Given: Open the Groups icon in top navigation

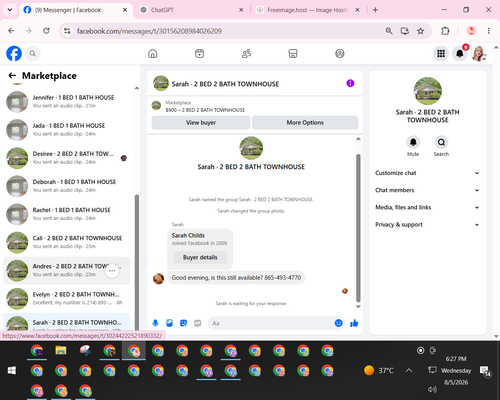Looking at the screenshot, I should click(340, 53).
